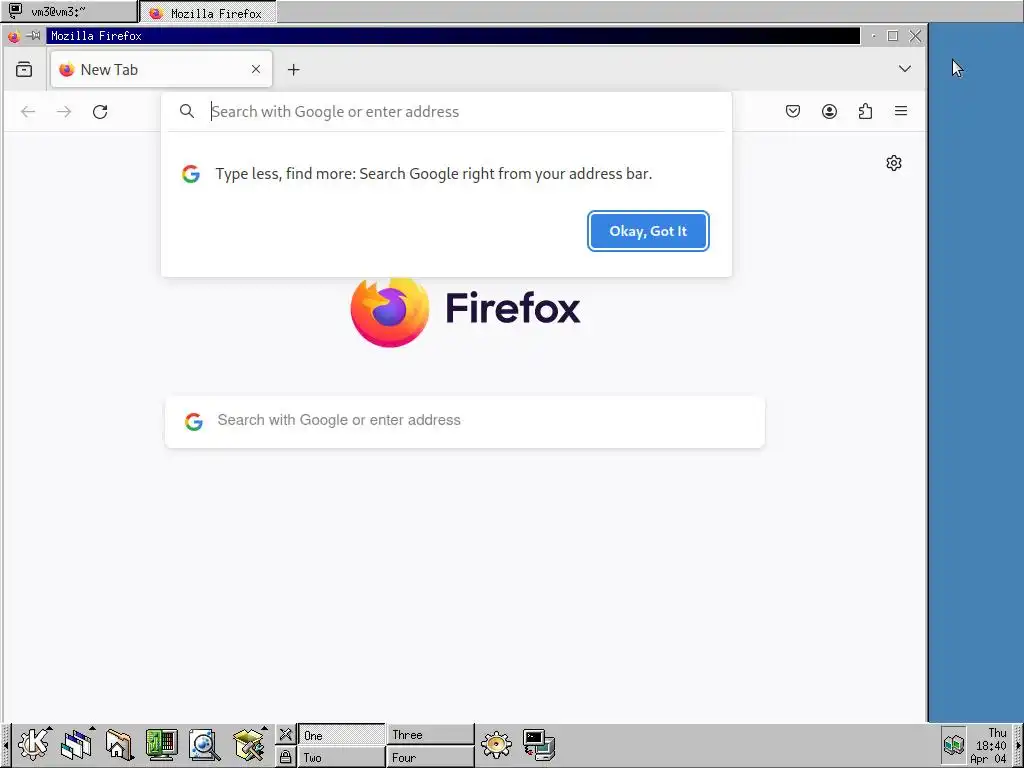Open the Firefox account icon
The width and height of the screenshot is (1024, 768).
[829, 111]
